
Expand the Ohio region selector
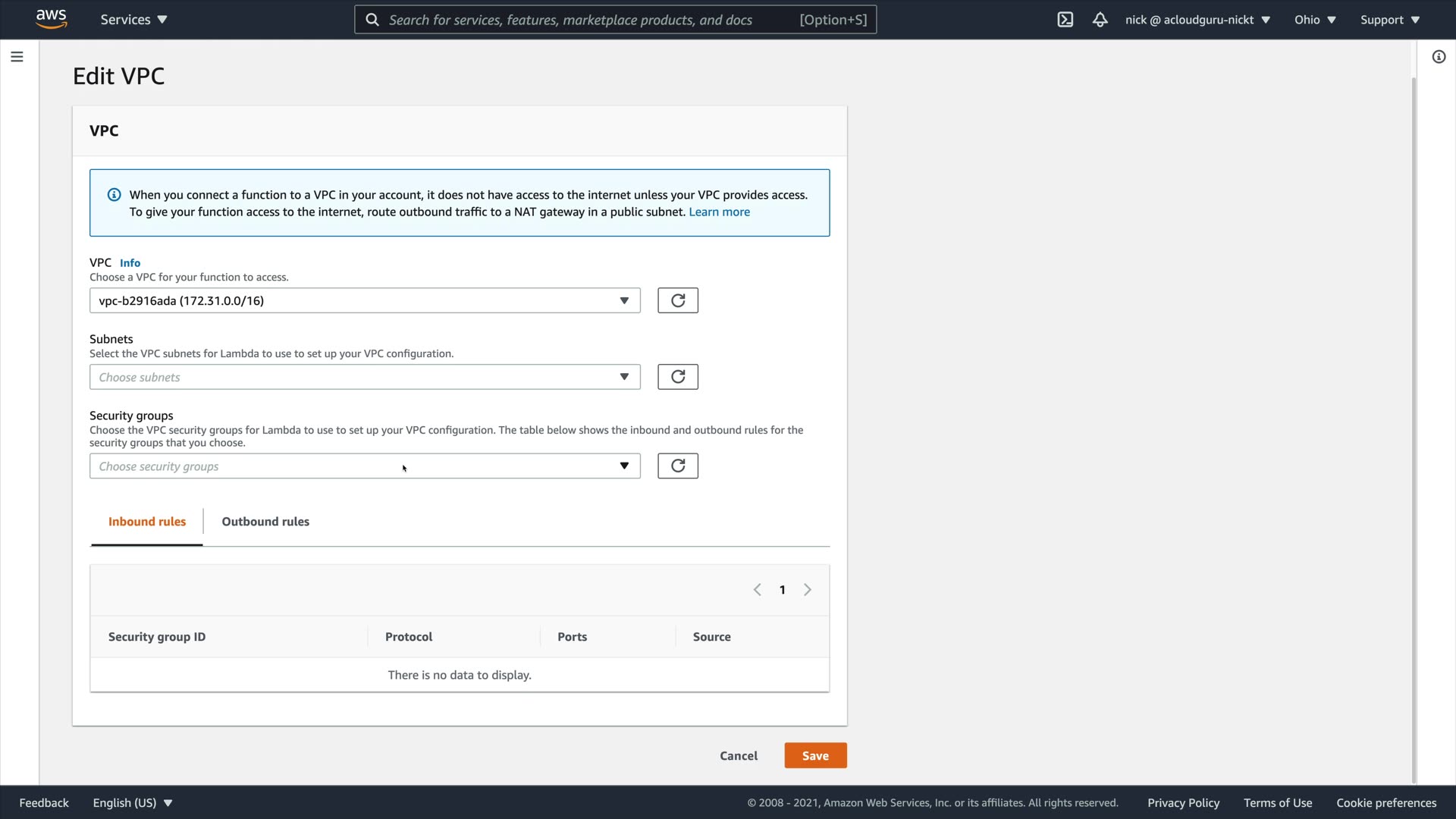tap(1314, 20)
